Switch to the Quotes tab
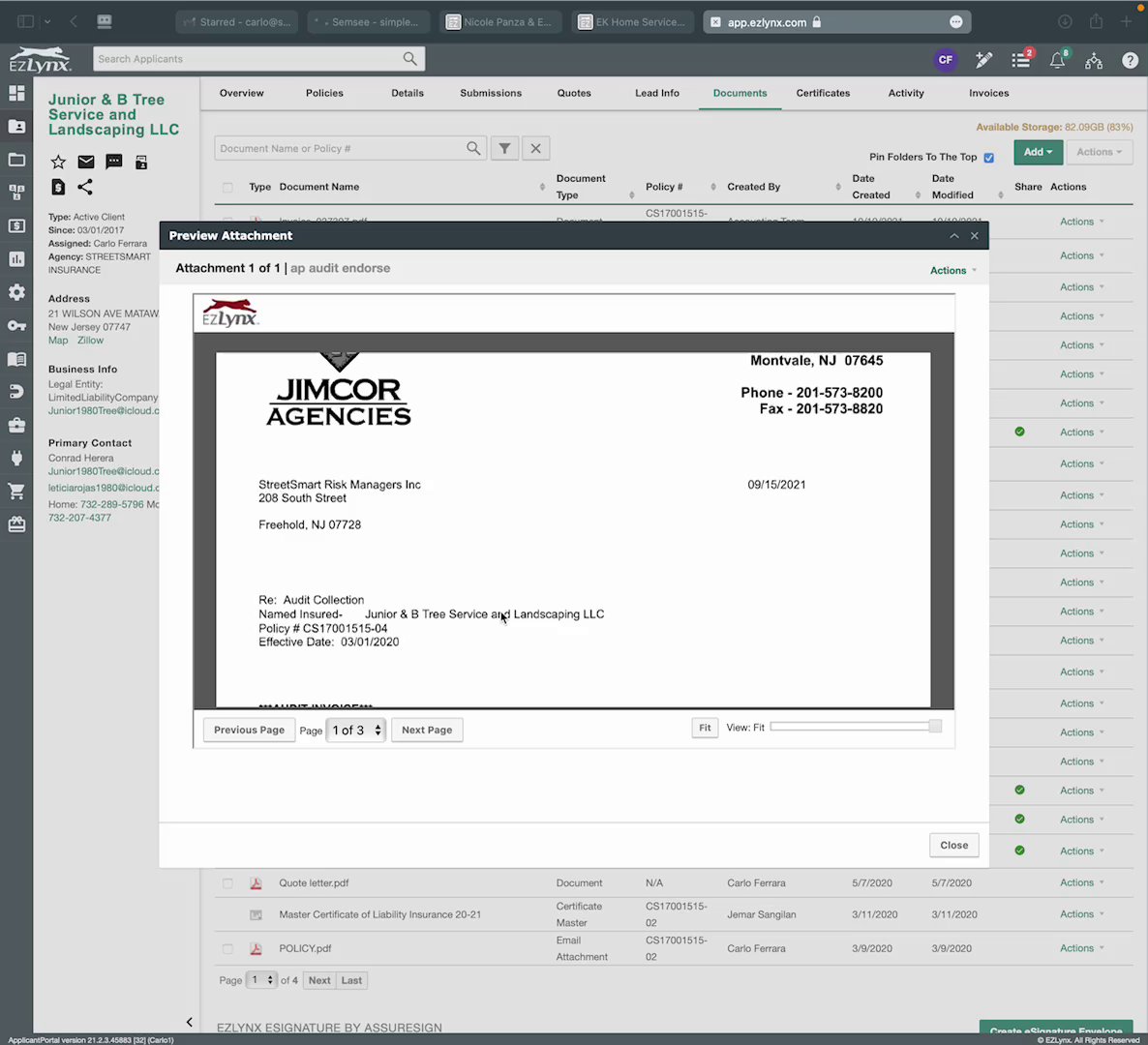The image size is (1148, 1045). [574, 93]
